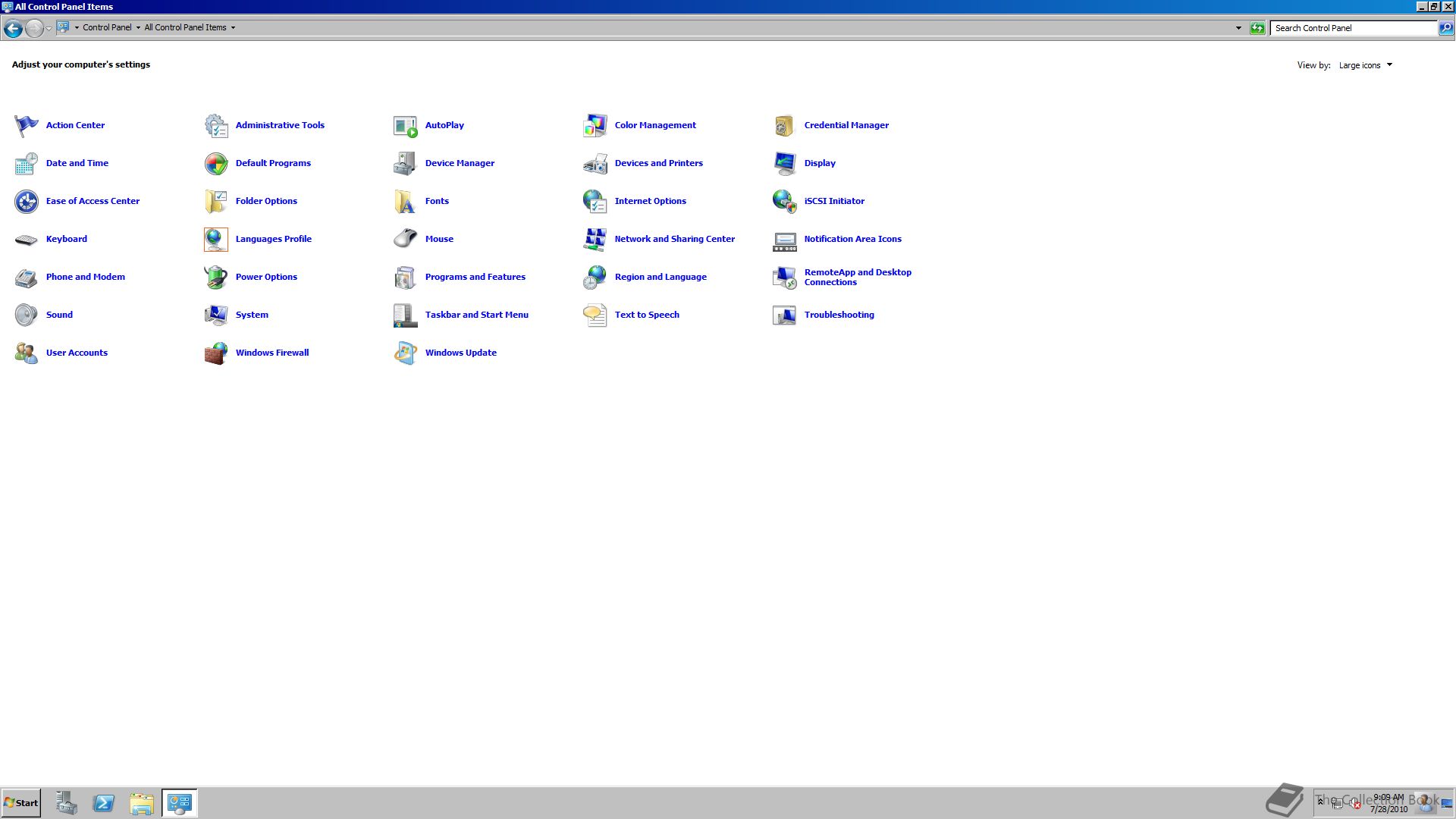The image size is (1456, 819).
Task: Click the Devices and Printers icon
Action: (x=595, y=163)
